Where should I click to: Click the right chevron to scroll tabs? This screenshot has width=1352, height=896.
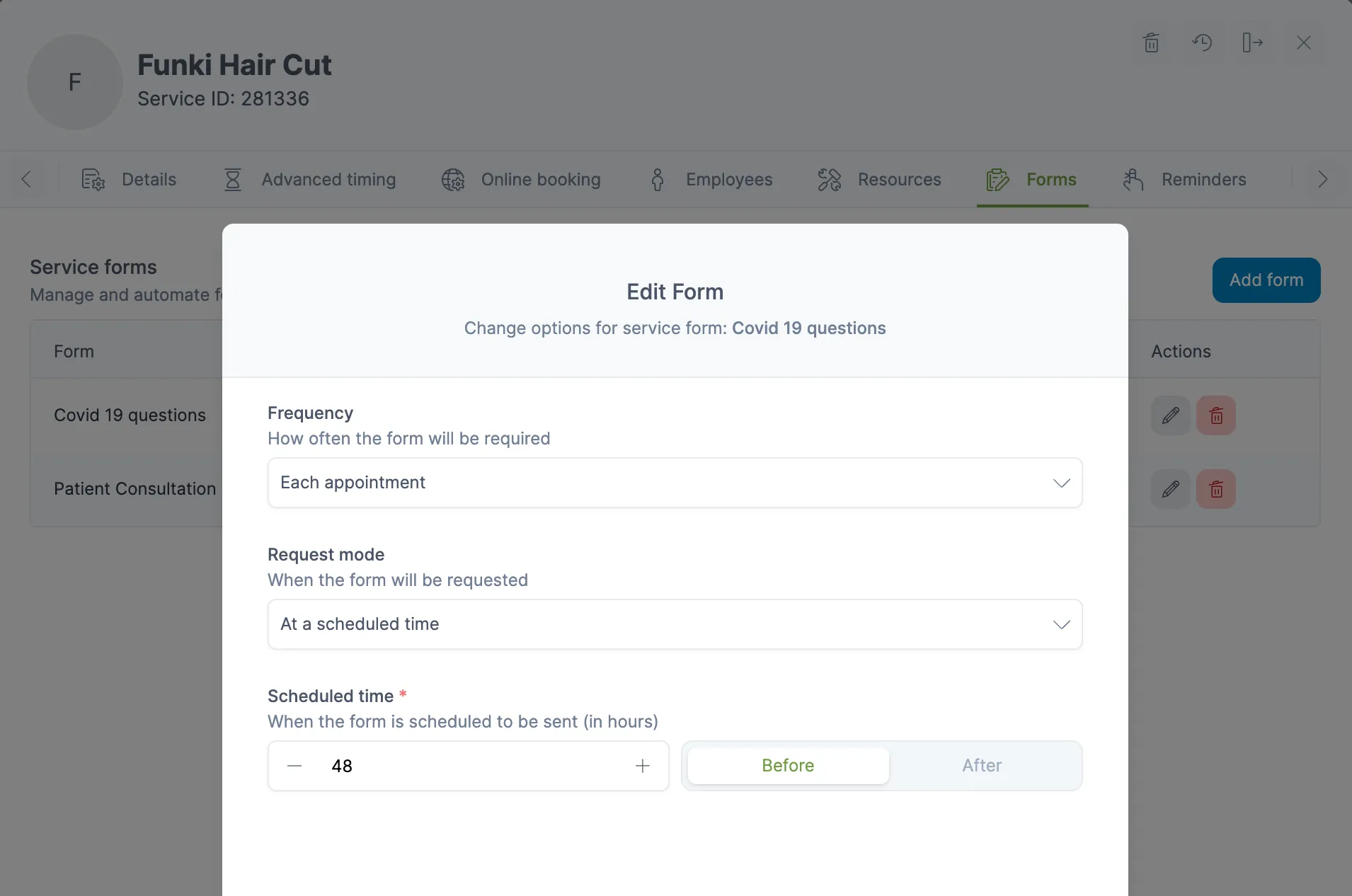1322,179
